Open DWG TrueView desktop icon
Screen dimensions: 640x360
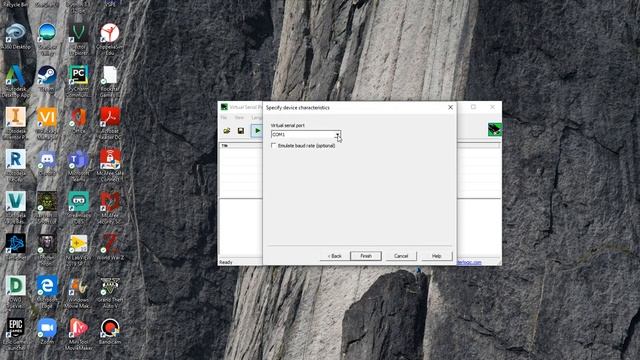pyautogui.click(x=16, y=292)
